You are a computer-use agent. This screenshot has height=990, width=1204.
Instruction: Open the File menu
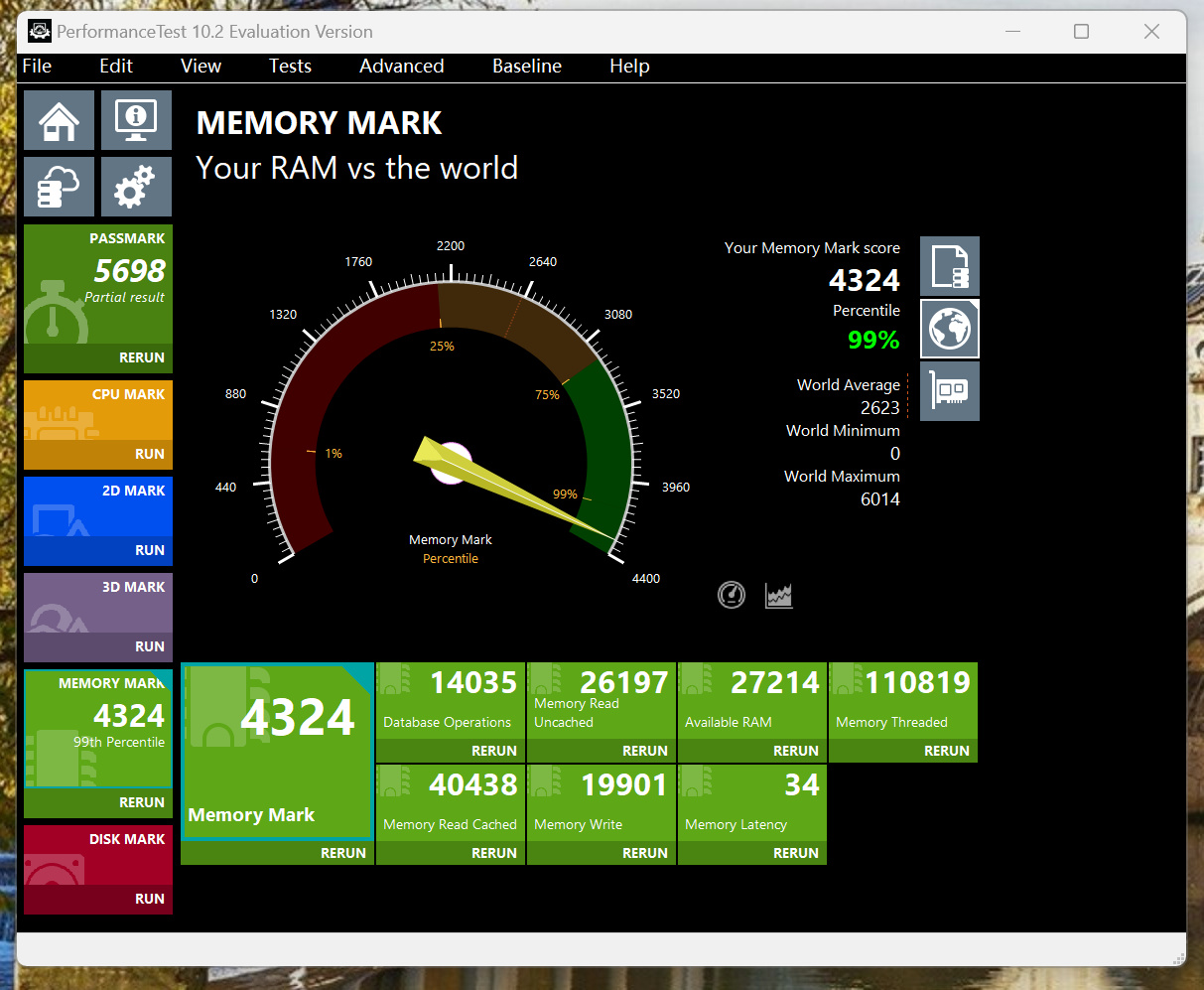pos(37,67)
